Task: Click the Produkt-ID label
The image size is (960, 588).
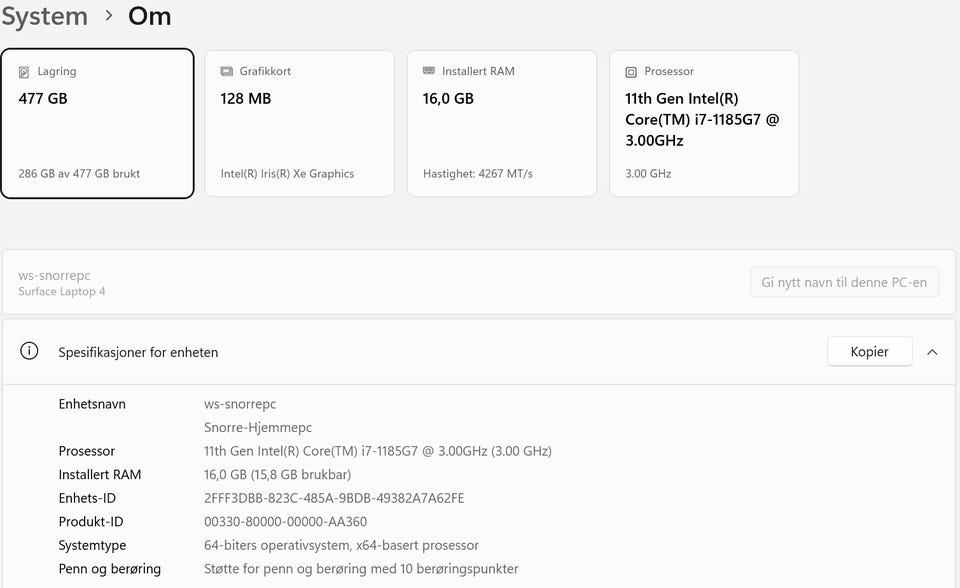Action: [91, 522]
